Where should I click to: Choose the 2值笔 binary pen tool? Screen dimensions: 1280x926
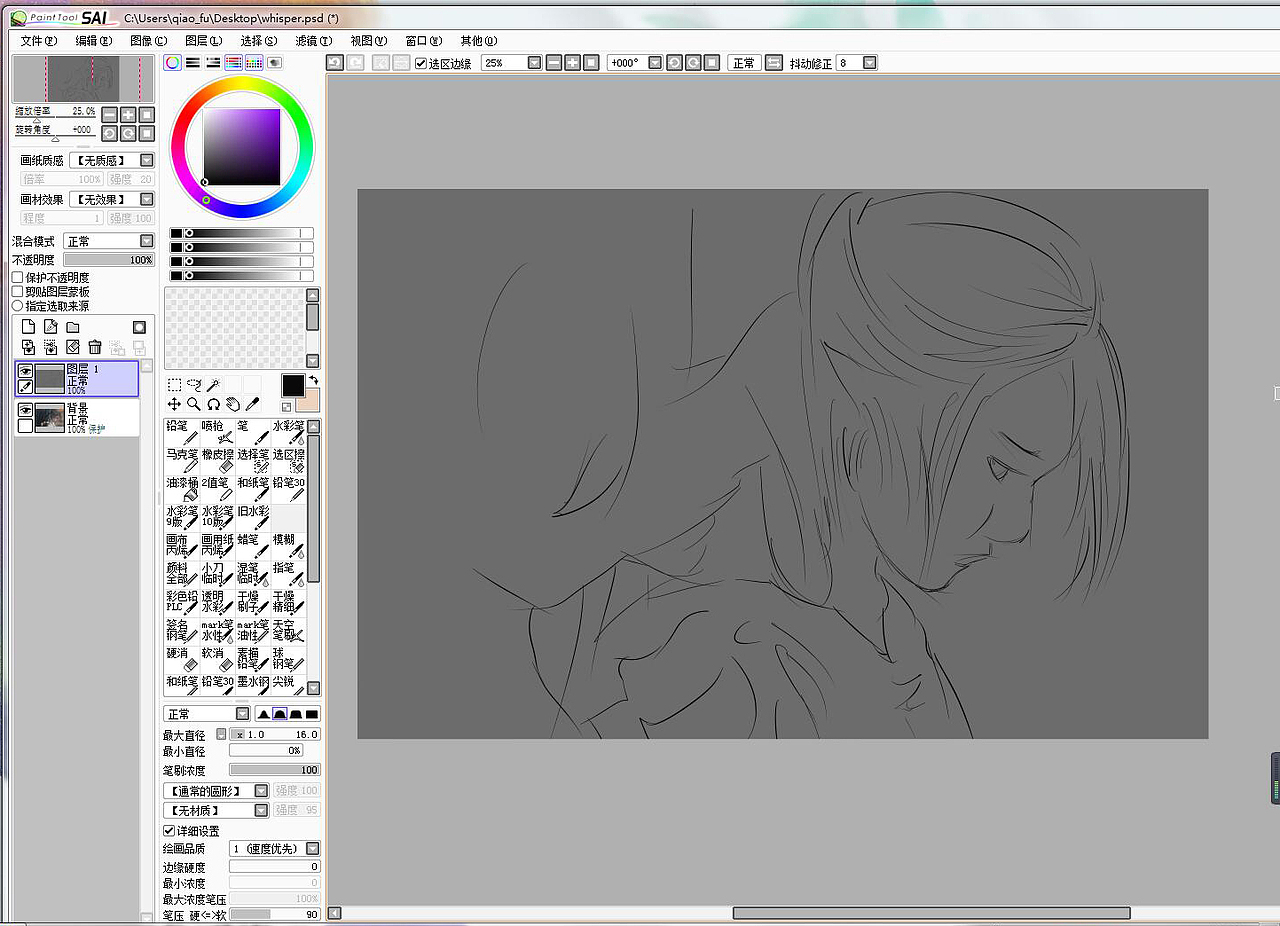point(217,488)
